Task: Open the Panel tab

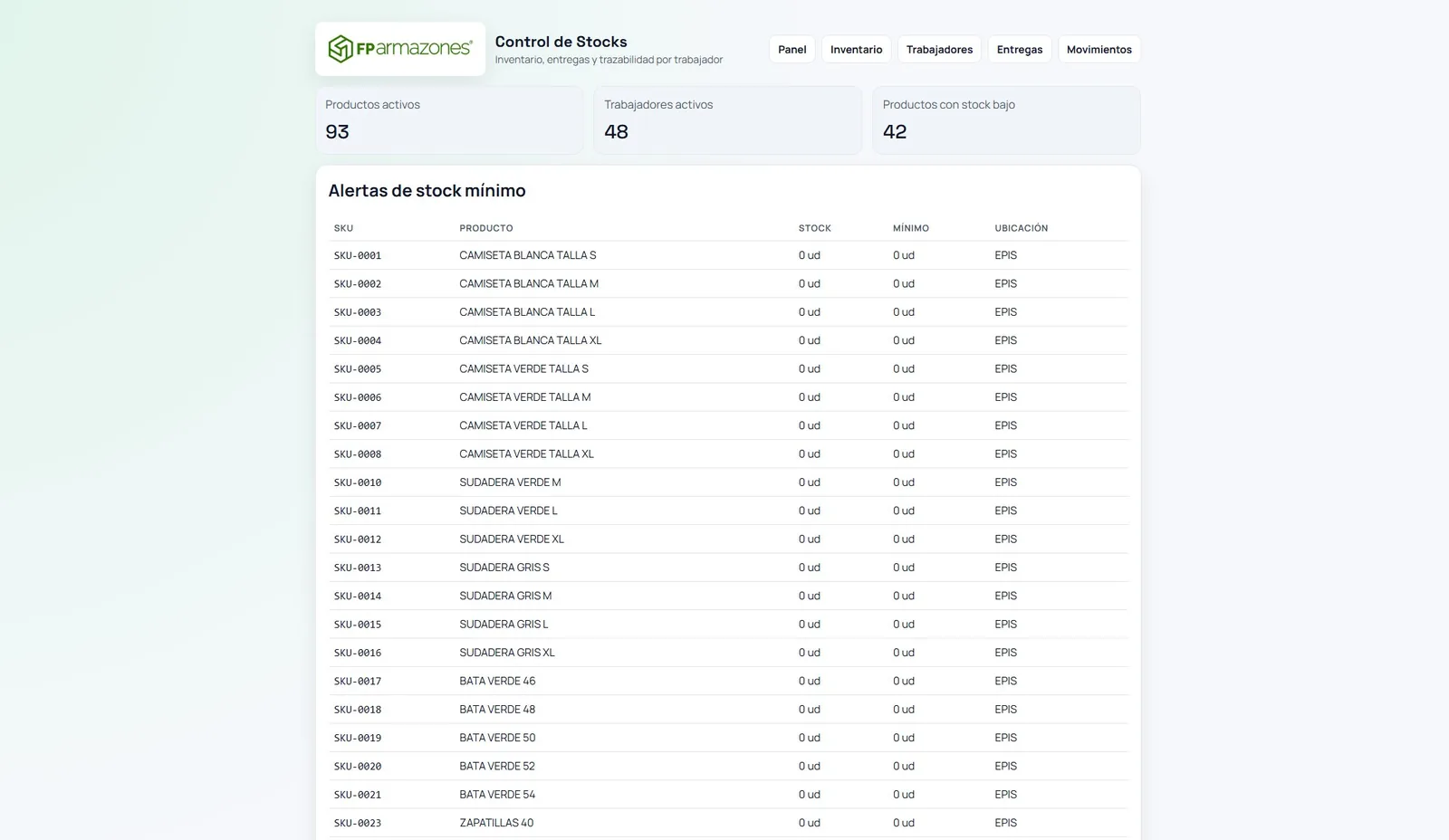Action: [x=792, y=50]
